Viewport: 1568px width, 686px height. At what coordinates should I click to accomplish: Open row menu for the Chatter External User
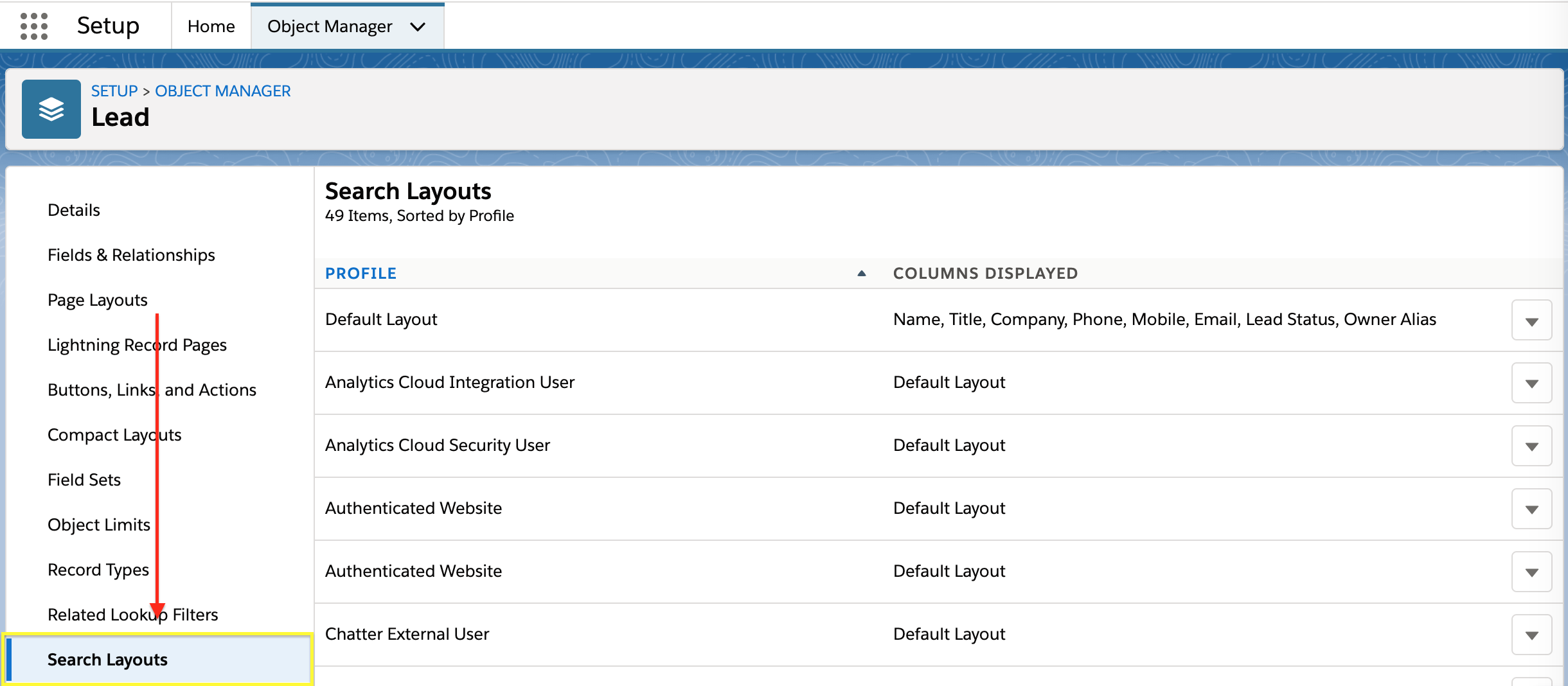pyautogui.click(x=1532, y=635)
